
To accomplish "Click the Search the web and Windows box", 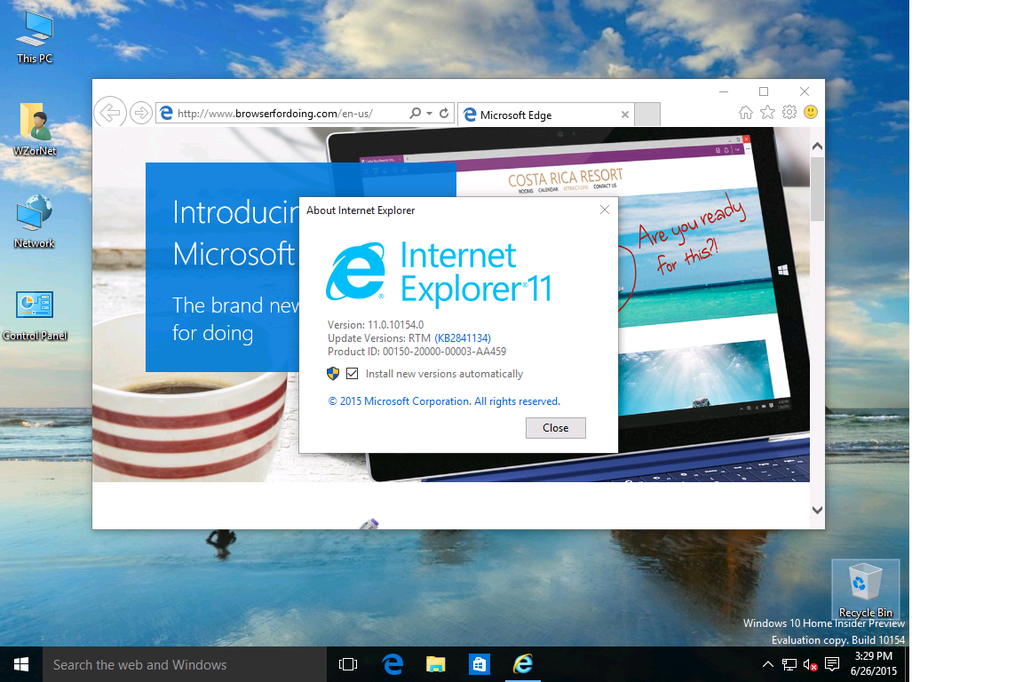I will [x=184, y=664].
